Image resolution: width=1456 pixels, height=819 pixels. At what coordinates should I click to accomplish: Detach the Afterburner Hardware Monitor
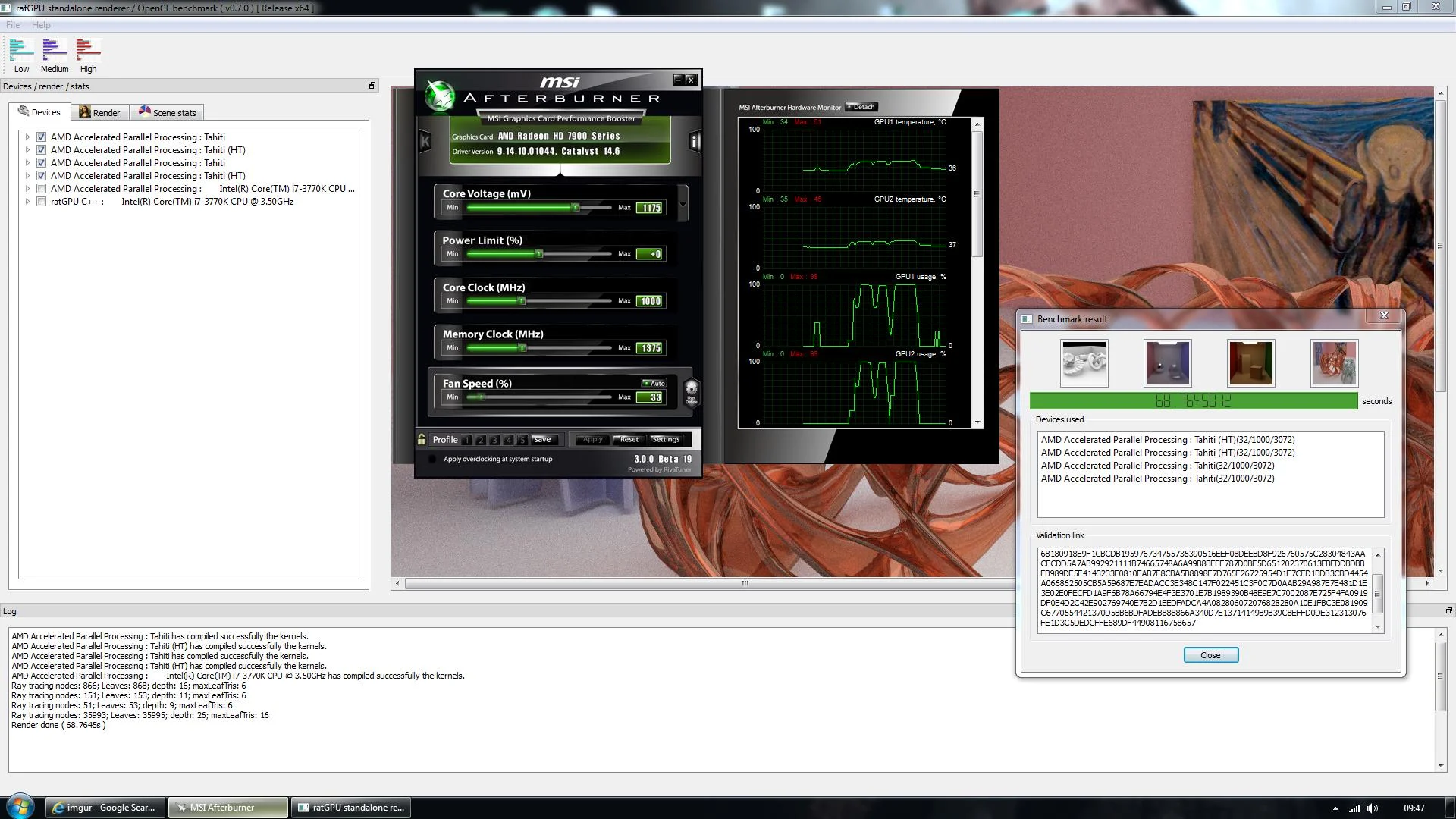[x=861, y=107]
